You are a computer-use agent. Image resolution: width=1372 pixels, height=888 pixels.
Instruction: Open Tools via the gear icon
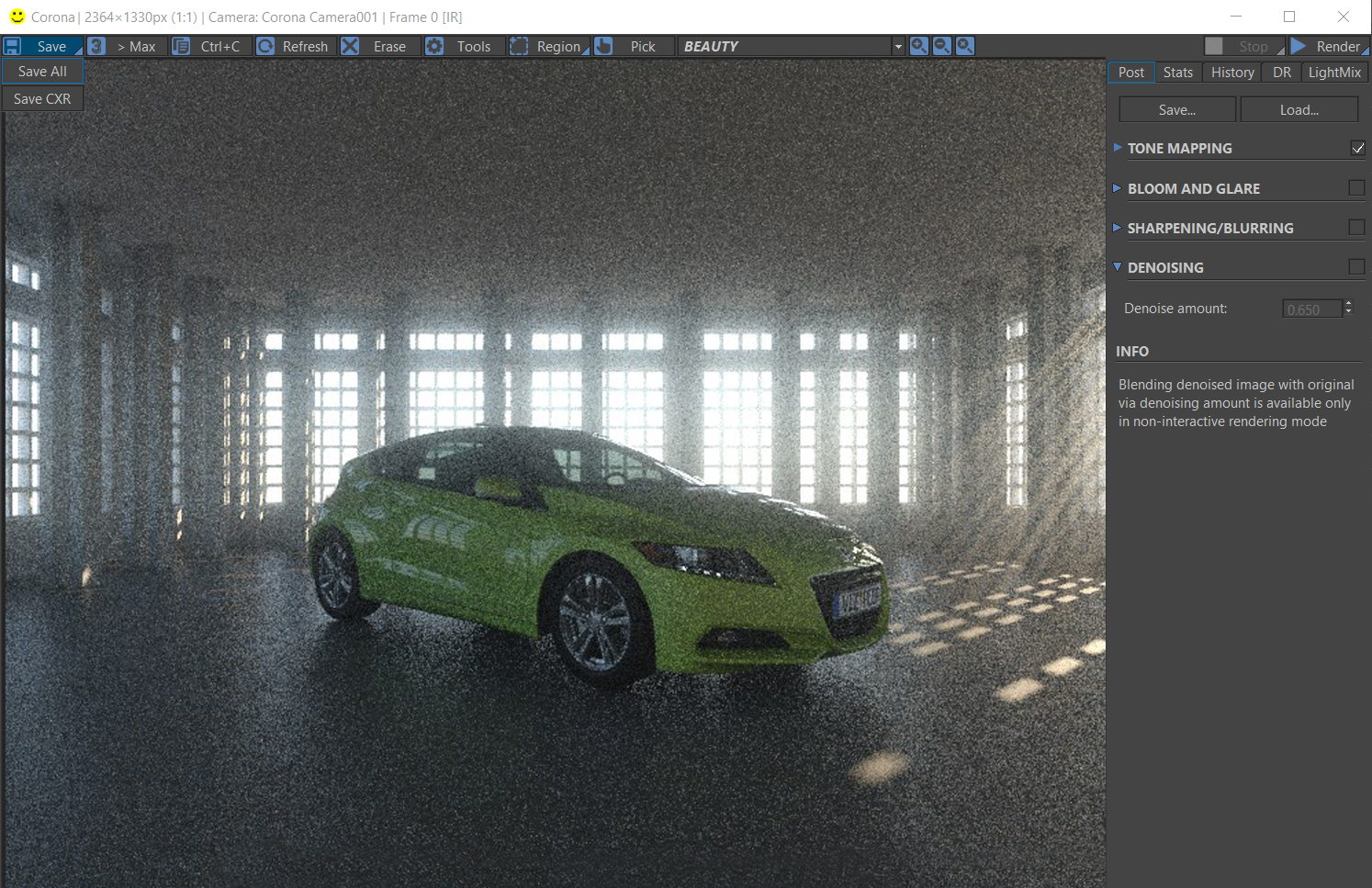[x=434, y=46]
